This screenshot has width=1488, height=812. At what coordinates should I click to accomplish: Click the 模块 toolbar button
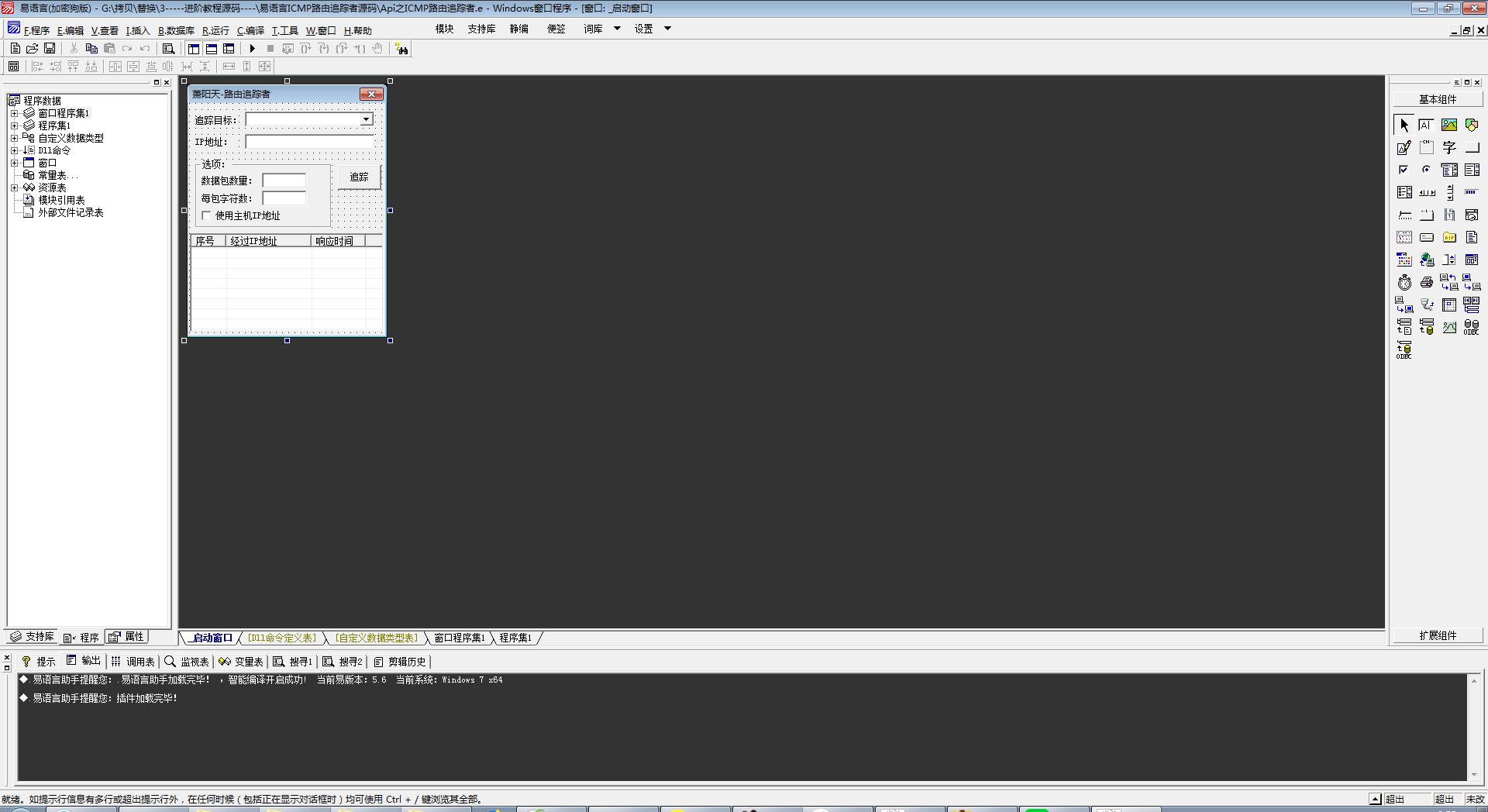[x=444, y=29]
